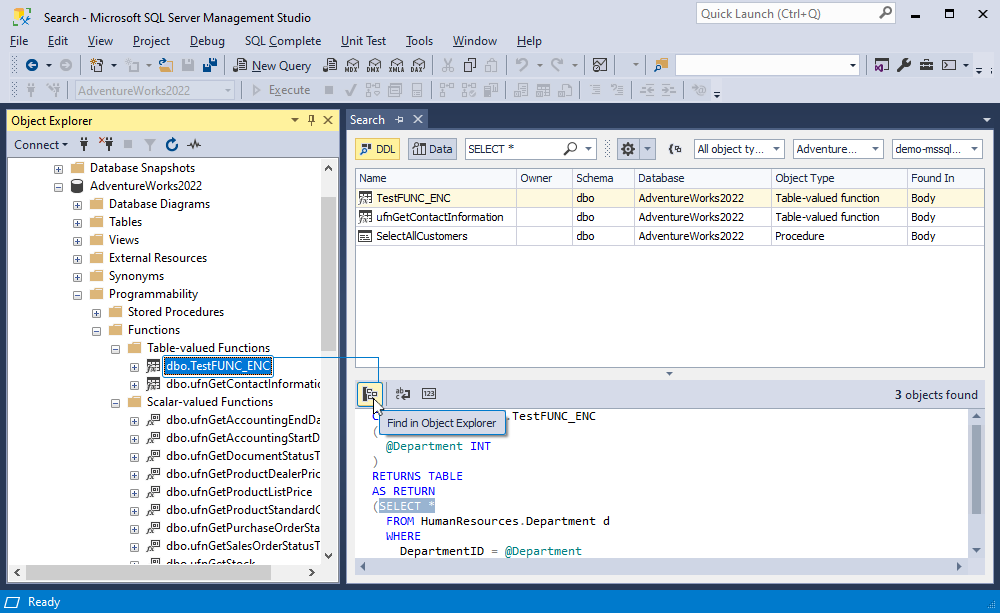The height and width of the screenshot is (613, 1000).
Task: Select the SelectAllCustomers result row
Action: [x=670, y=236]
